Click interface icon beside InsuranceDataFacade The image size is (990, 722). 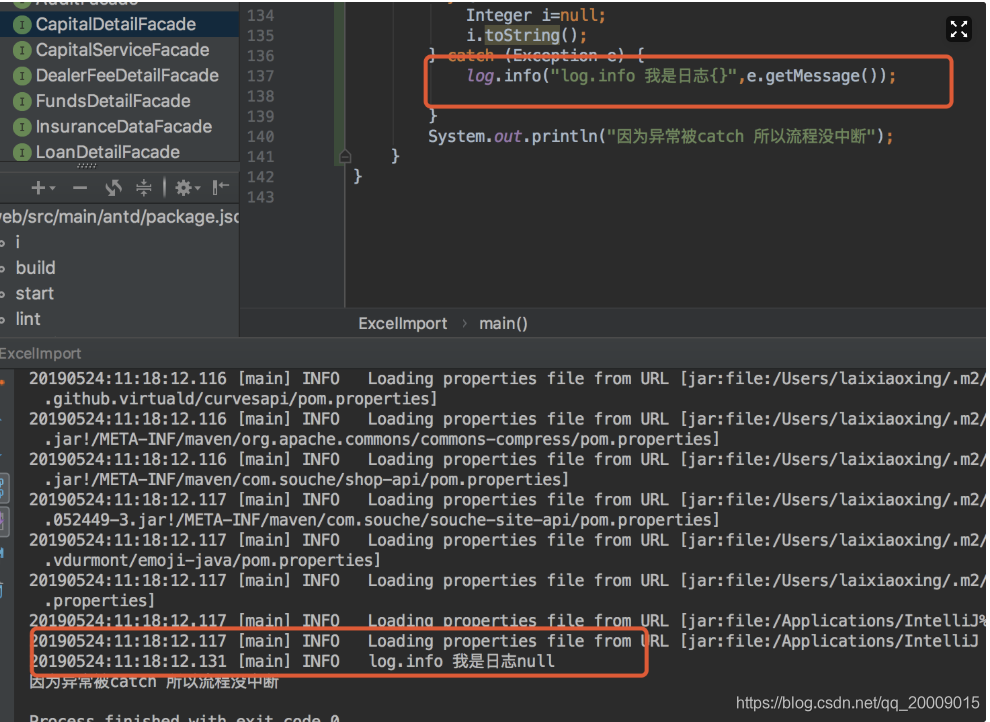22,127
